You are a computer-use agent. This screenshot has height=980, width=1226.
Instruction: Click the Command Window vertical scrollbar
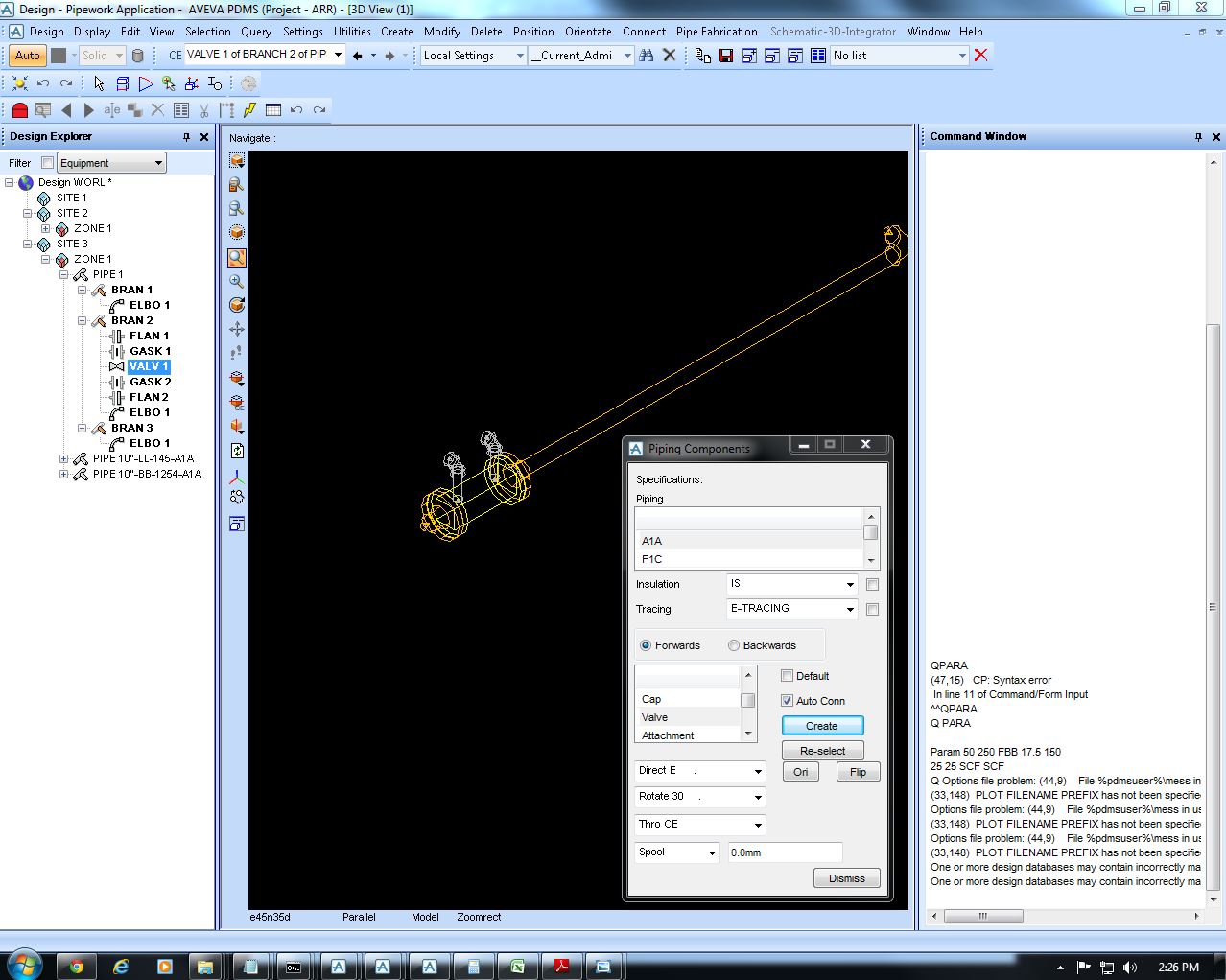coord(1213,609)
